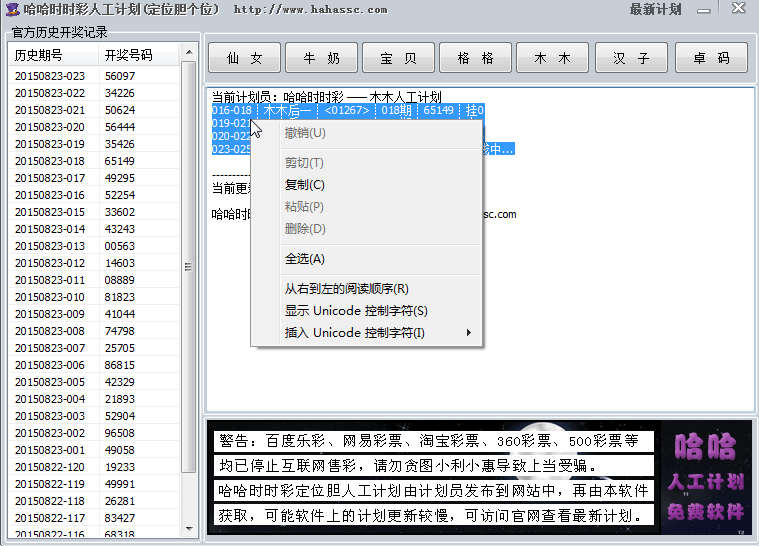
Task: Click the 历史期号 column header
Action: pos(54,55)
